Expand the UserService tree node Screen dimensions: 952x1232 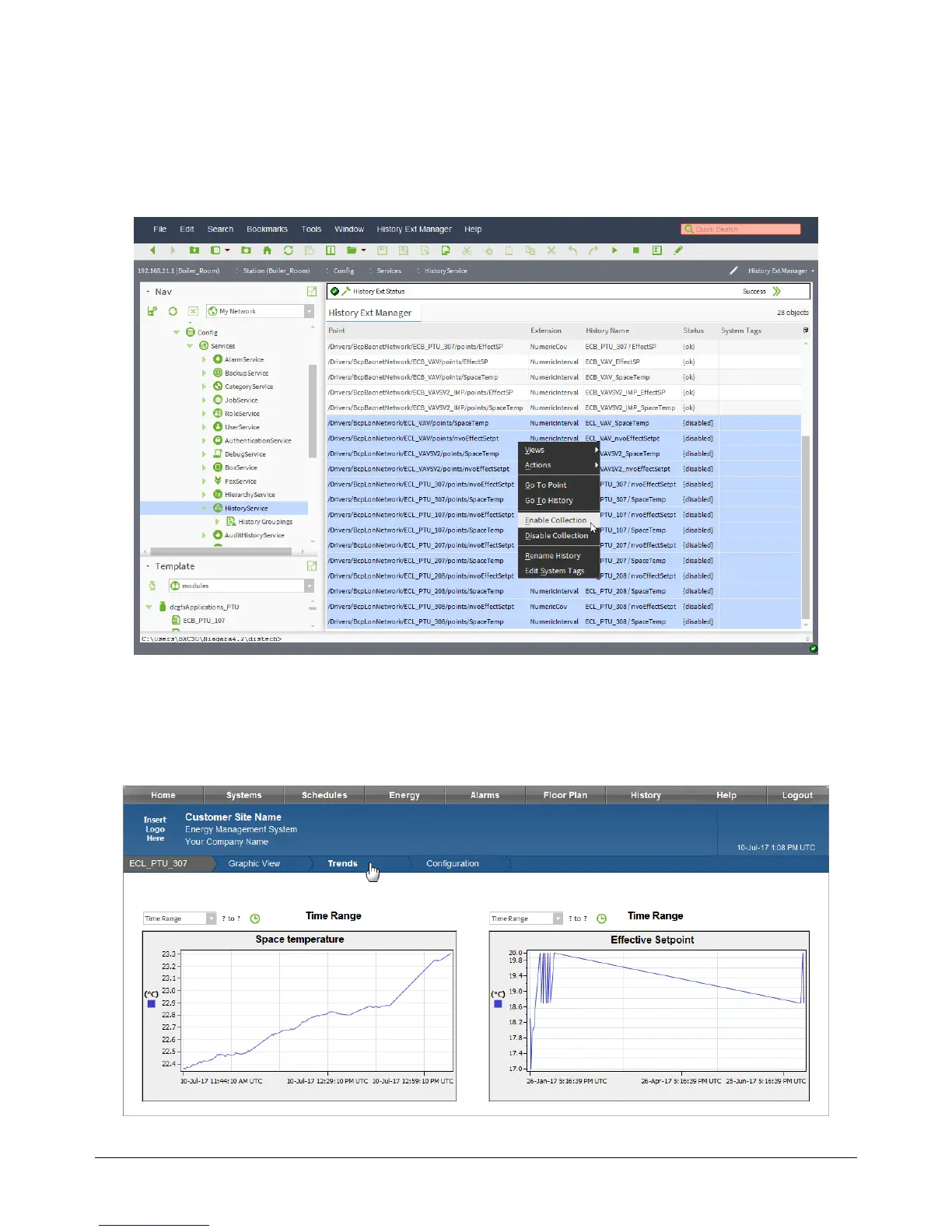tap(205, 427)
